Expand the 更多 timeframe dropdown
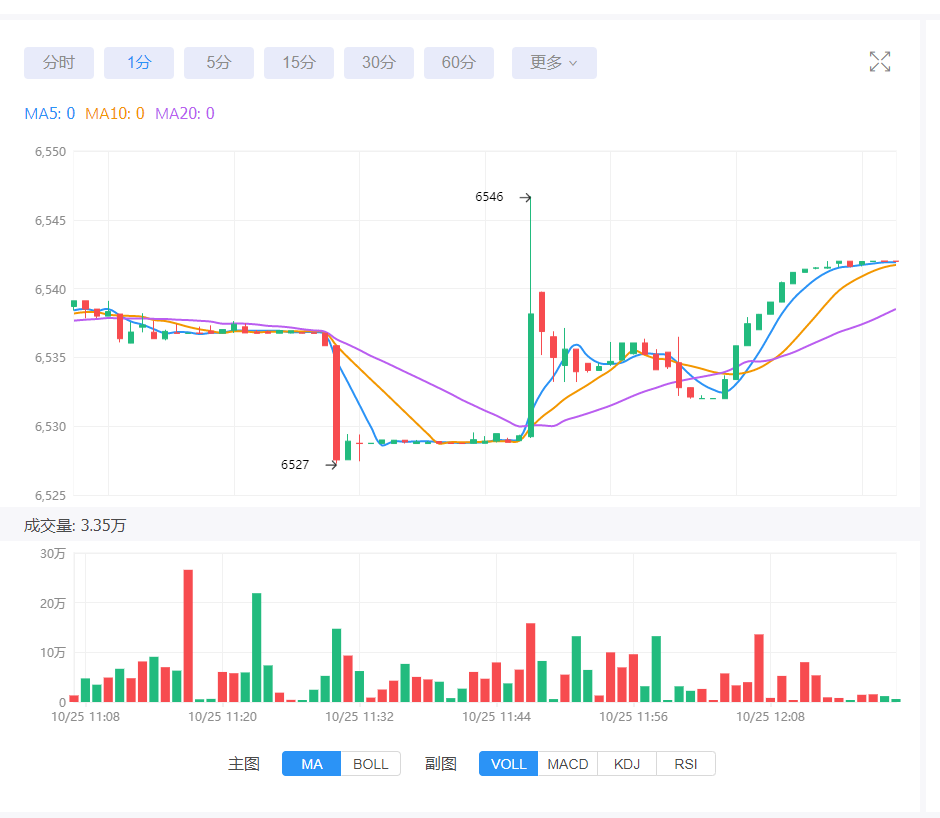 (554, 62)
